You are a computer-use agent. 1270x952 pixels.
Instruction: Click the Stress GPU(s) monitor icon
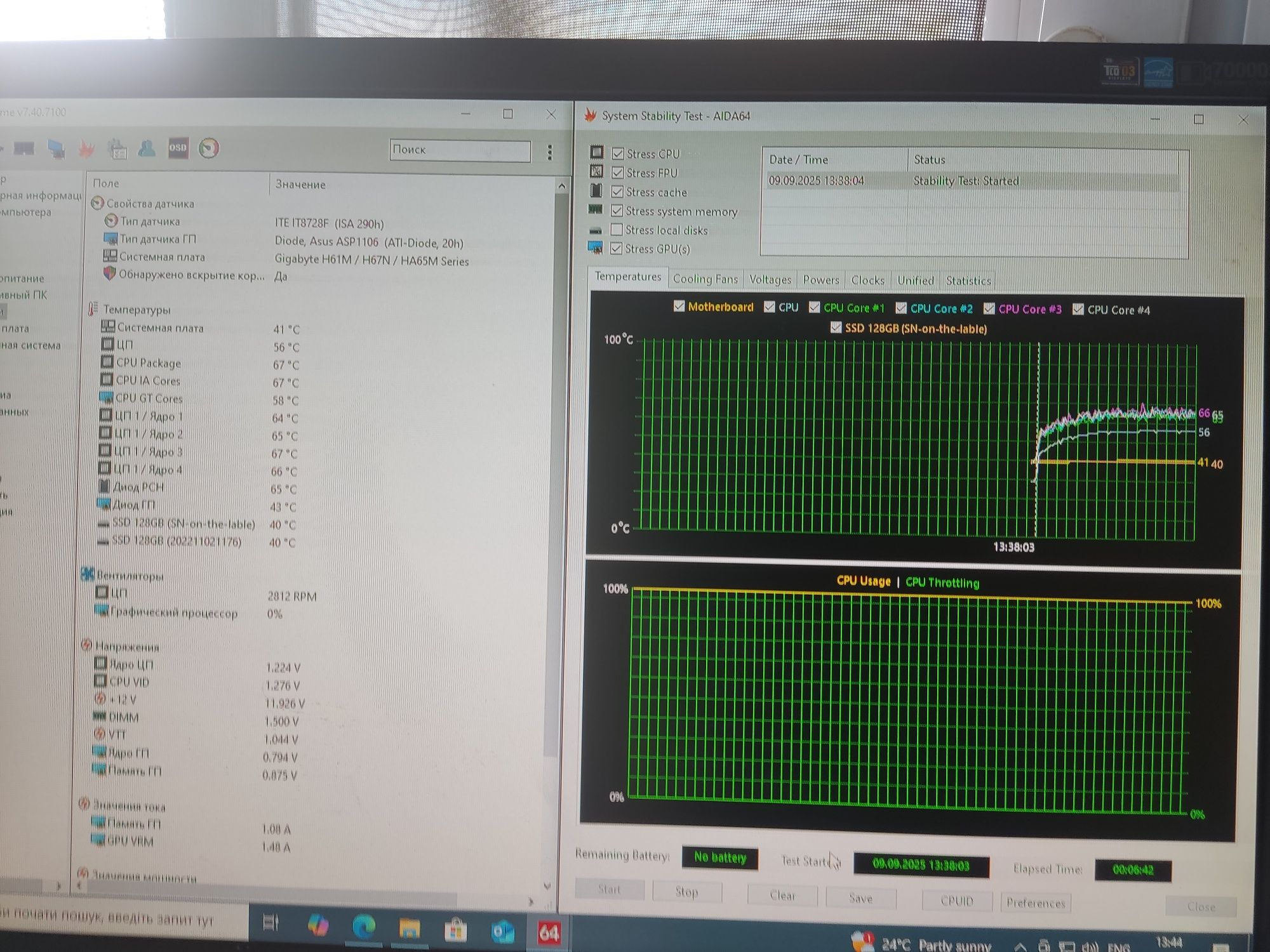click(595, 247)
